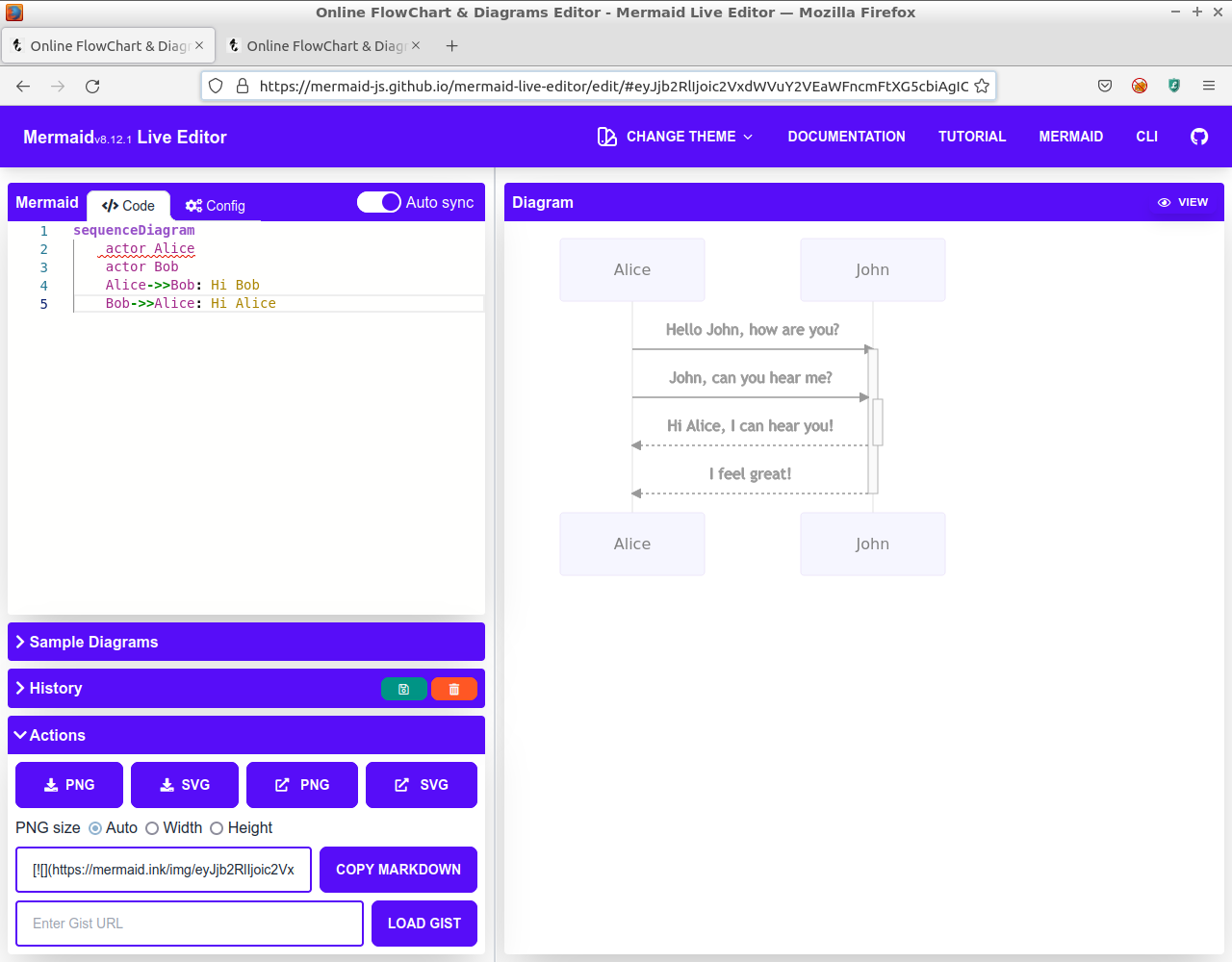Close the second Online FlowChart tab
Viewport: 1232px width, 962px height.
[x=416, y=45]
